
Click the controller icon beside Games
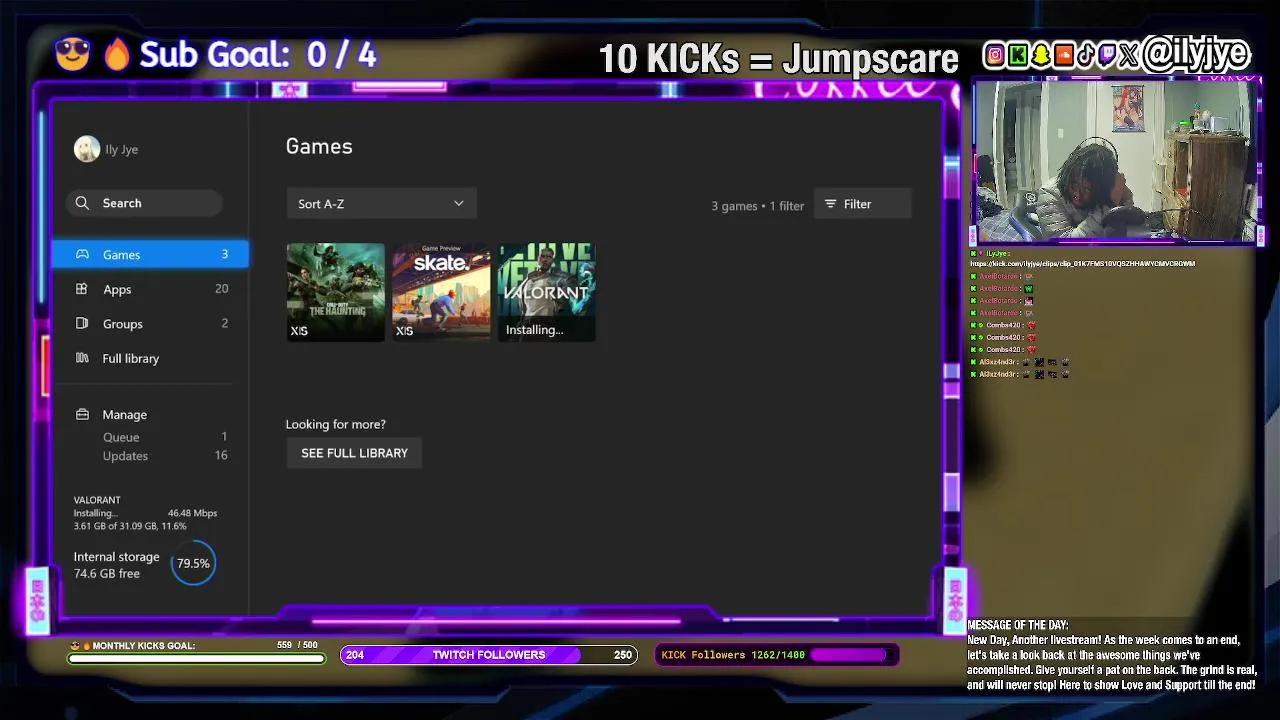(x=82, y=254)
